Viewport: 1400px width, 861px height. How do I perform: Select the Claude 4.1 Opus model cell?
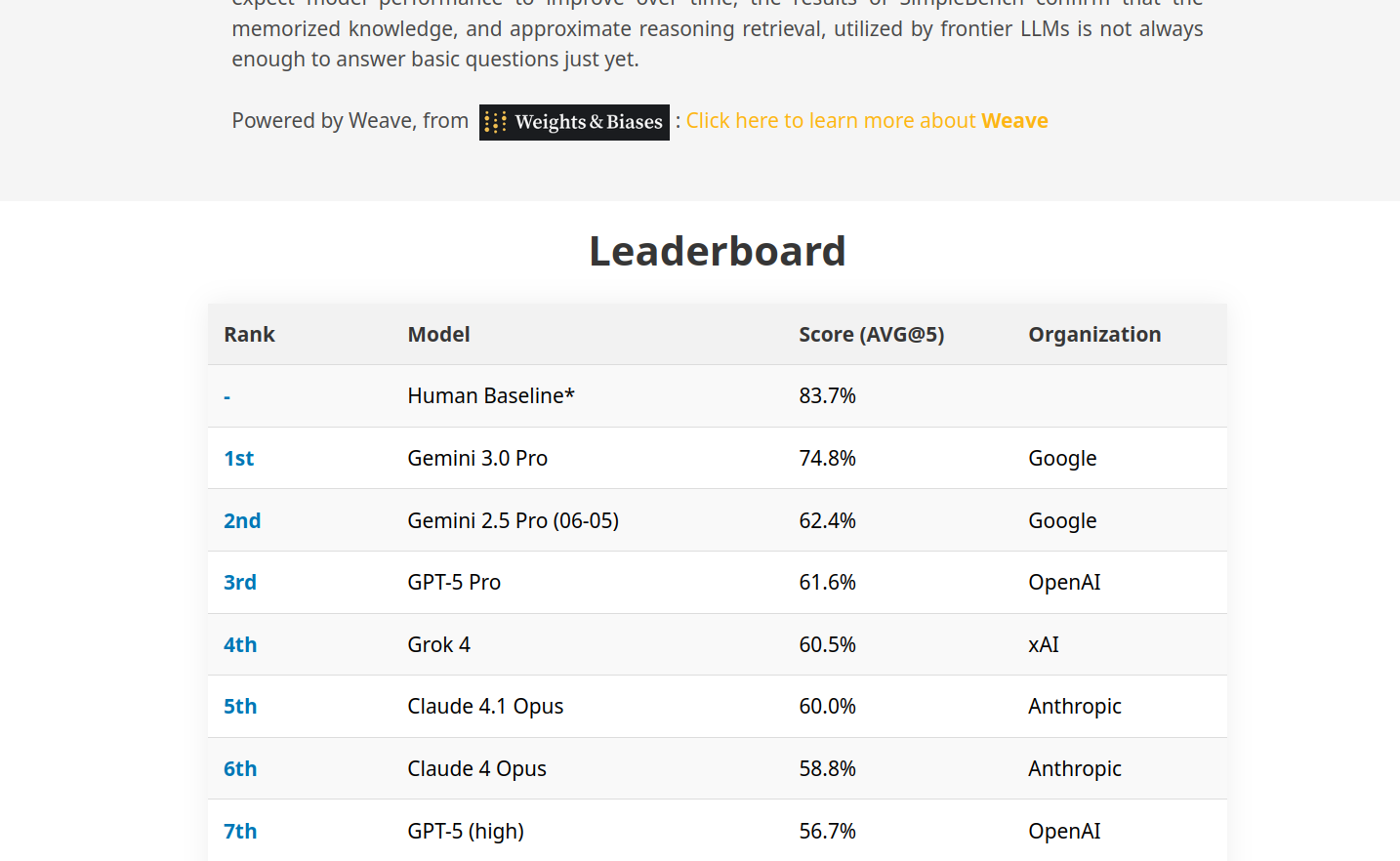pyautogui.click(x=485, y=707)
